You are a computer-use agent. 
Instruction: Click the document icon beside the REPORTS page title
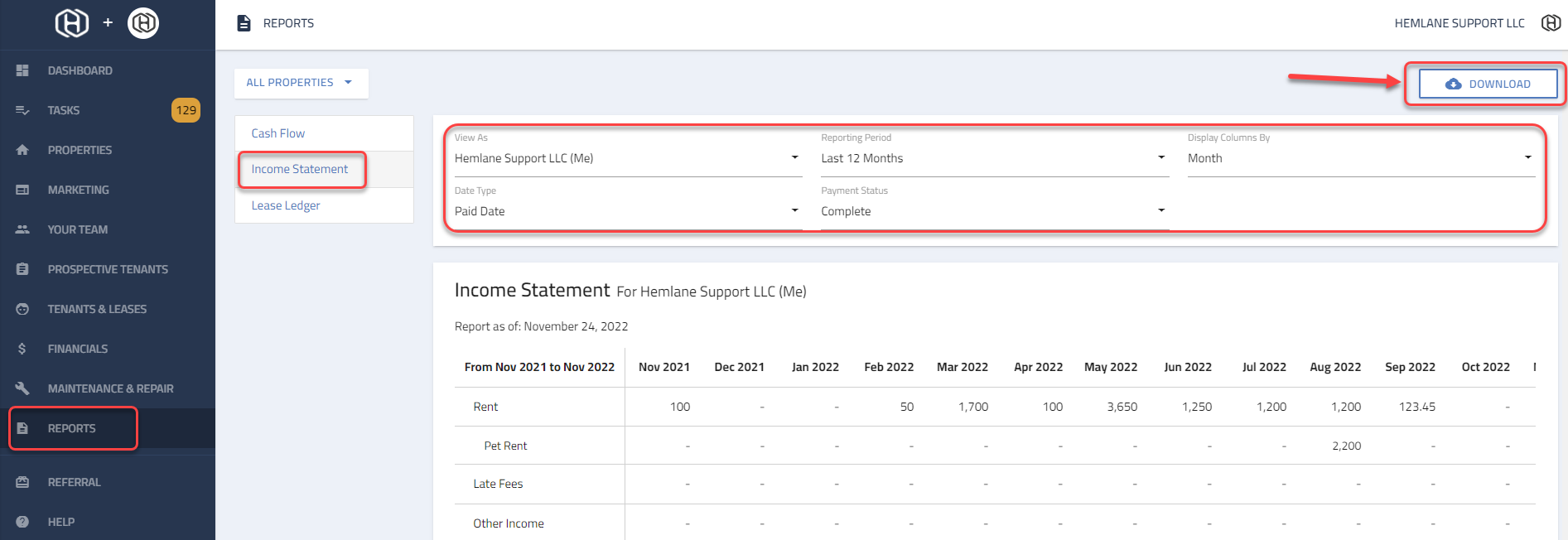click(x=244, y=23)
